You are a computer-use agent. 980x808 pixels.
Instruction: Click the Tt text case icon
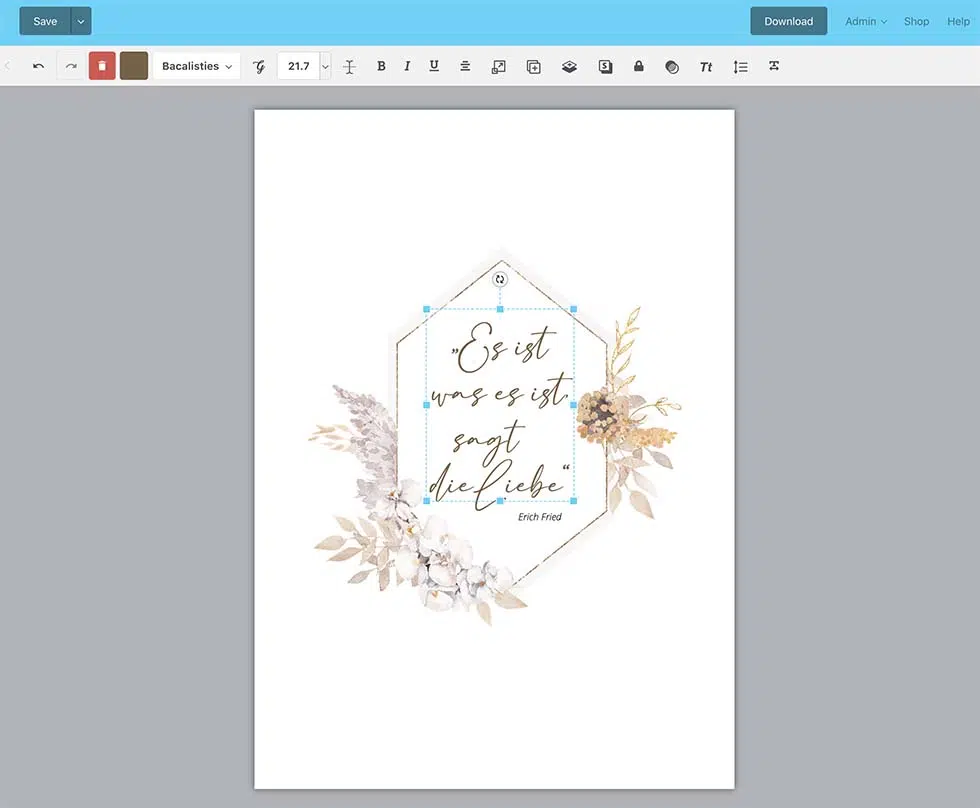click(706, 66)
